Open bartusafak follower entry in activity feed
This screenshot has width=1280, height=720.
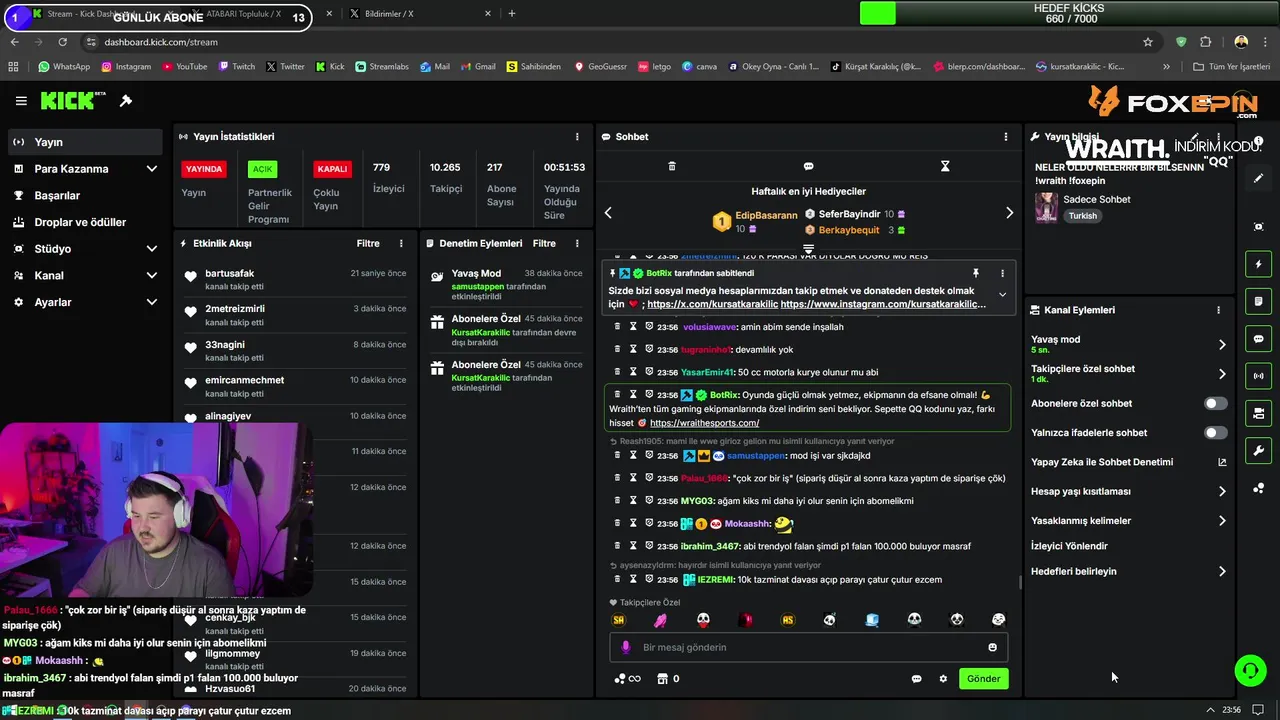pos(295,279)
